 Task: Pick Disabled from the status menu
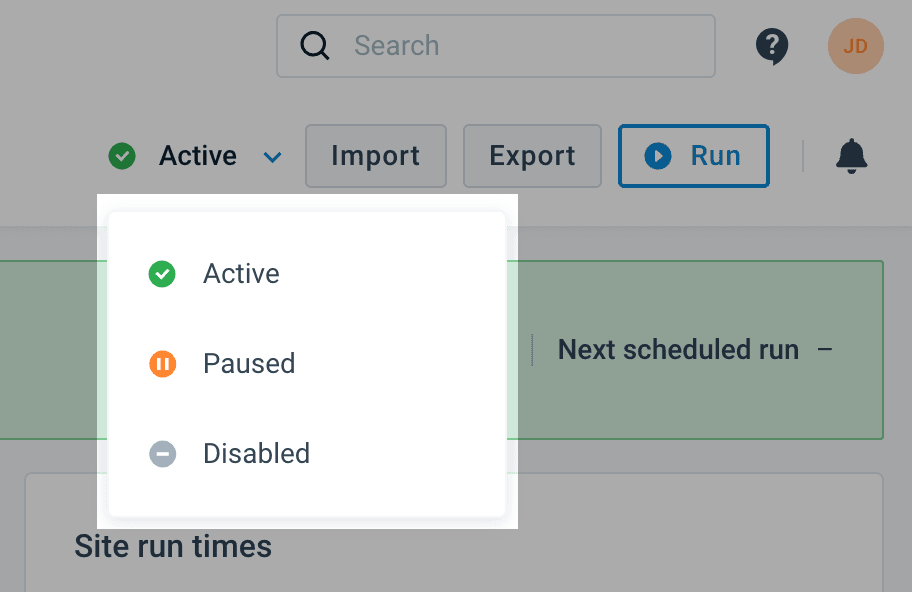pyautogui.click(x=256, y=453)
